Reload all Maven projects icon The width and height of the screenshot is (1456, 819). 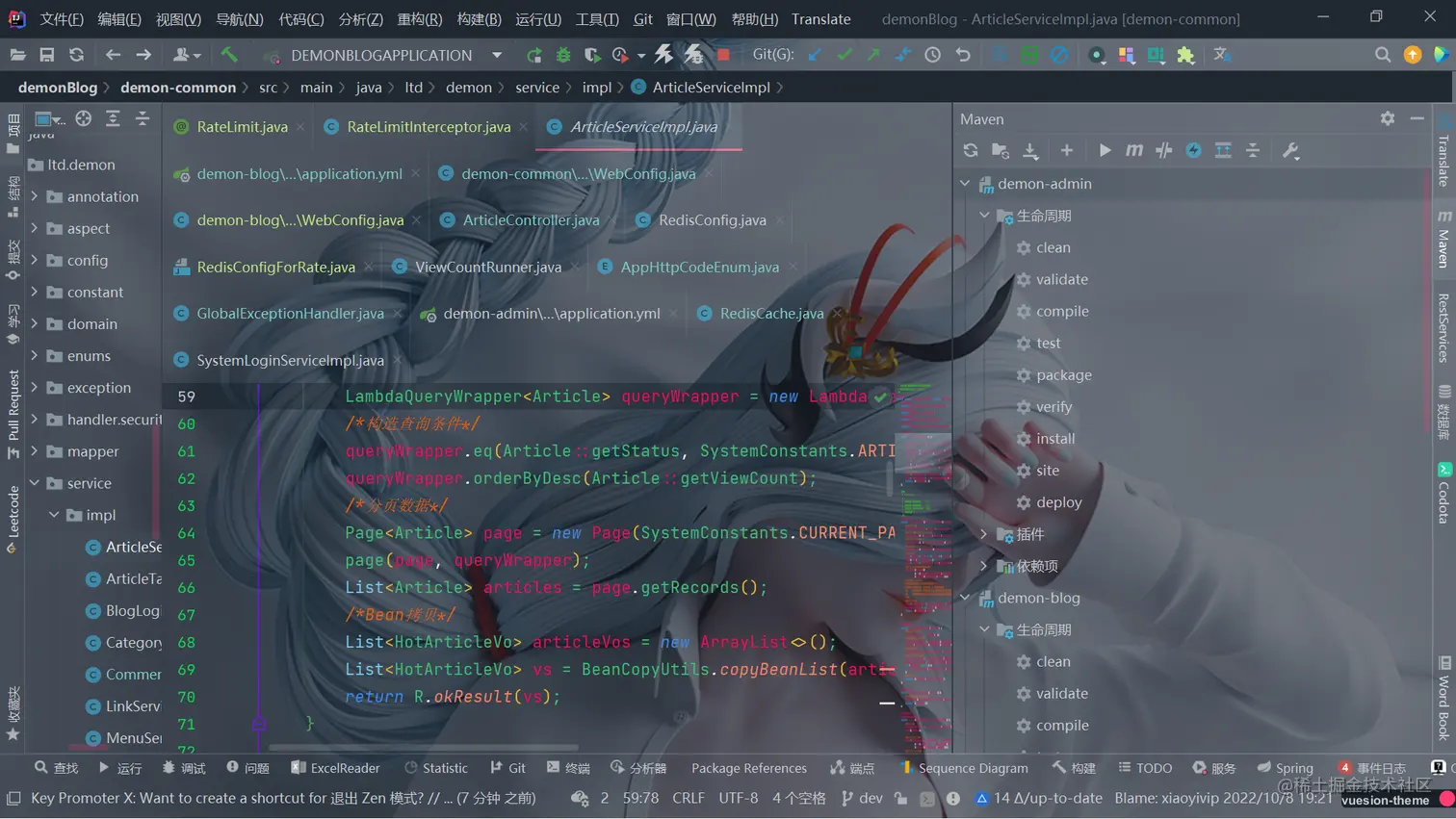[x=971, y=150]
